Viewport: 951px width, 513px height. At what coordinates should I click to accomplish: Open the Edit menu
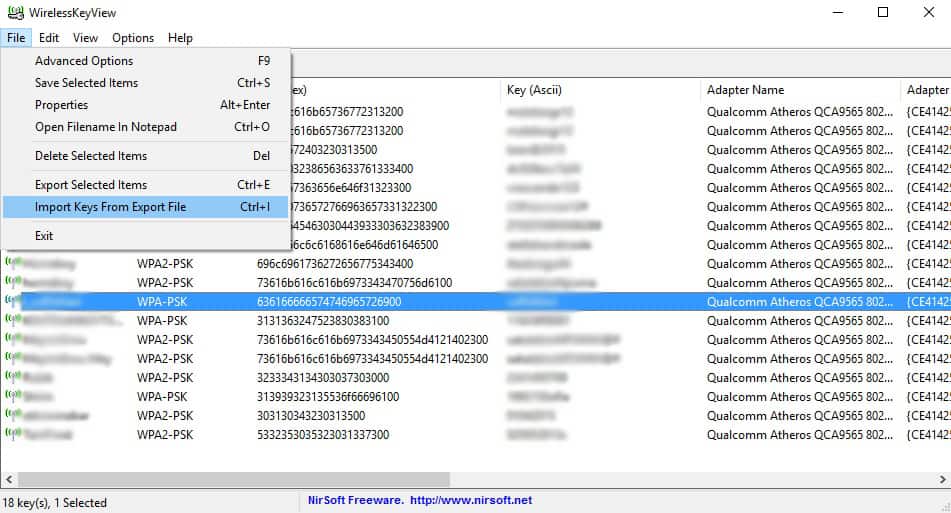(49, 38)
